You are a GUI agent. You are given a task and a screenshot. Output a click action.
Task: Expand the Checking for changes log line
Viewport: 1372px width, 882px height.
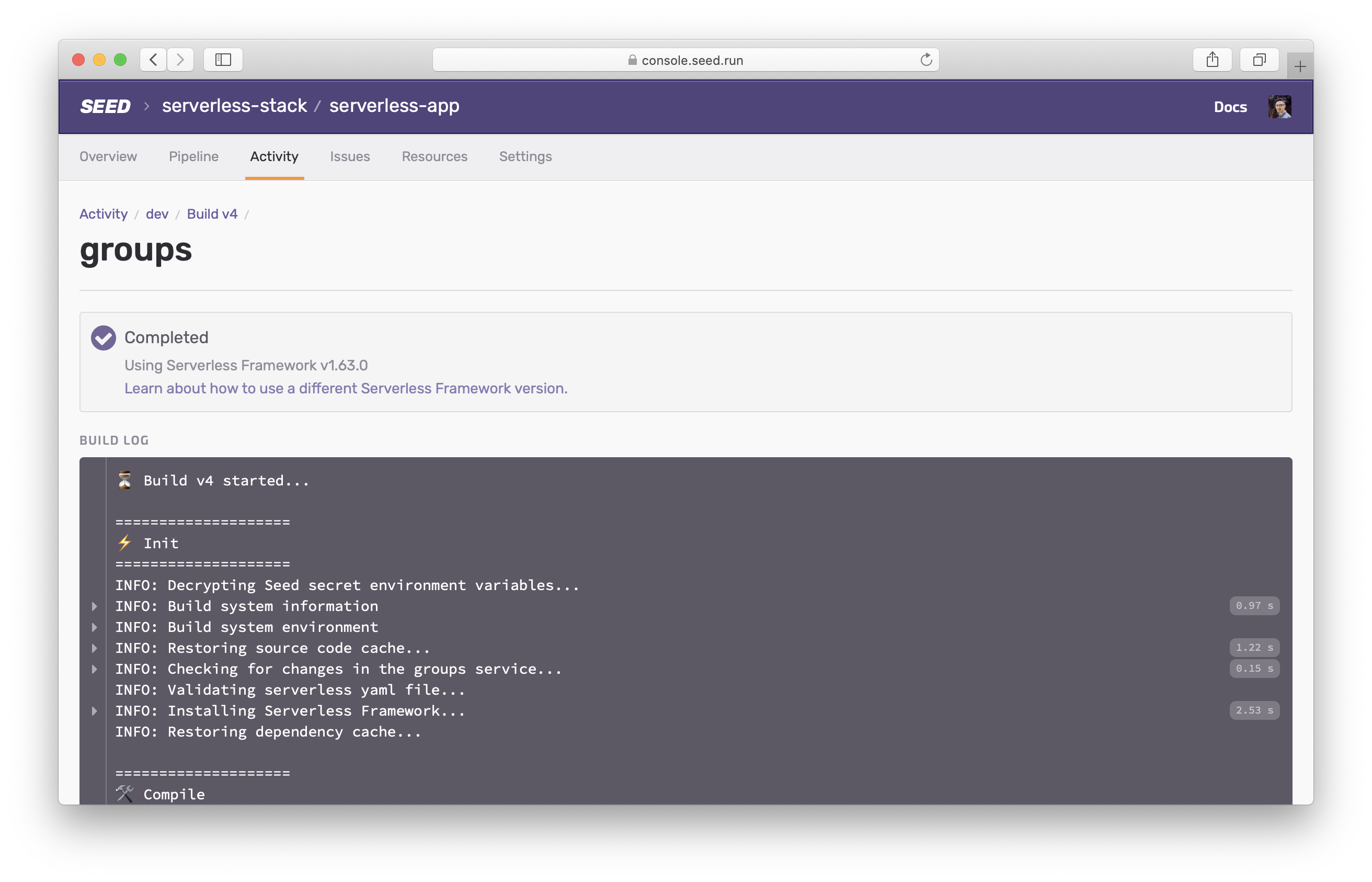tap(95, 669)
